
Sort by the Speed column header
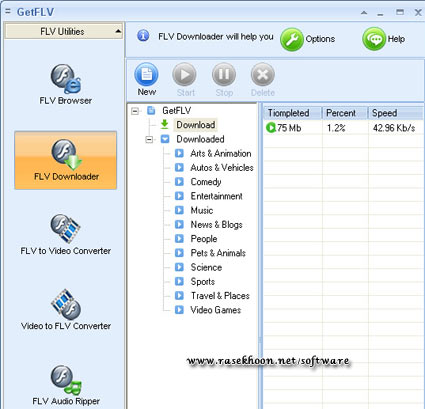click(396, 113)
